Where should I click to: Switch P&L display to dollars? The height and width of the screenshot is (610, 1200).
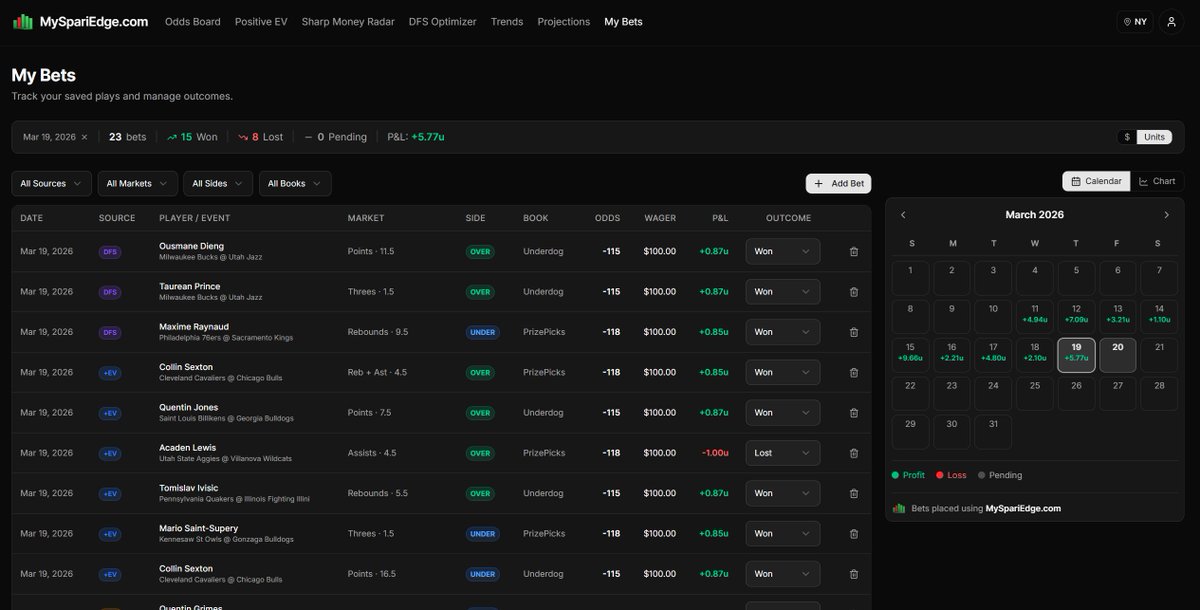[1127, 137]
